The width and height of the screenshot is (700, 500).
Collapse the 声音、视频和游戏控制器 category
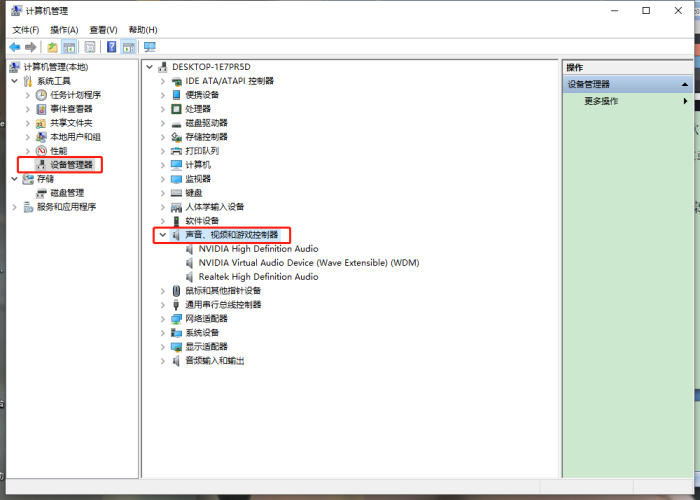click(x=162, y=235)
